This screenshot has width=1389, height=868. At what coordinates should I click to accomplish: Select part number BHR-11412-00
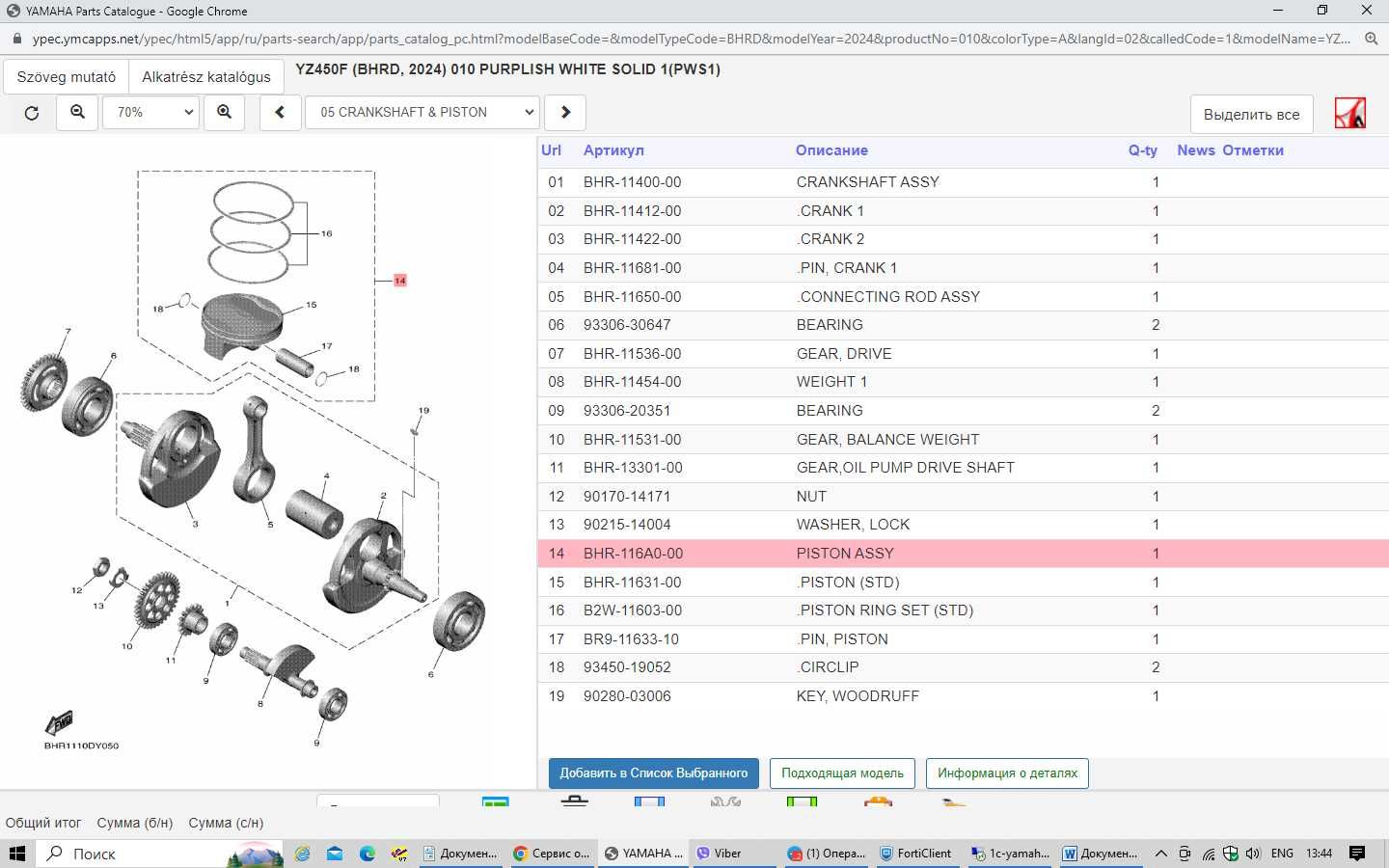click(x=632, y=211)
